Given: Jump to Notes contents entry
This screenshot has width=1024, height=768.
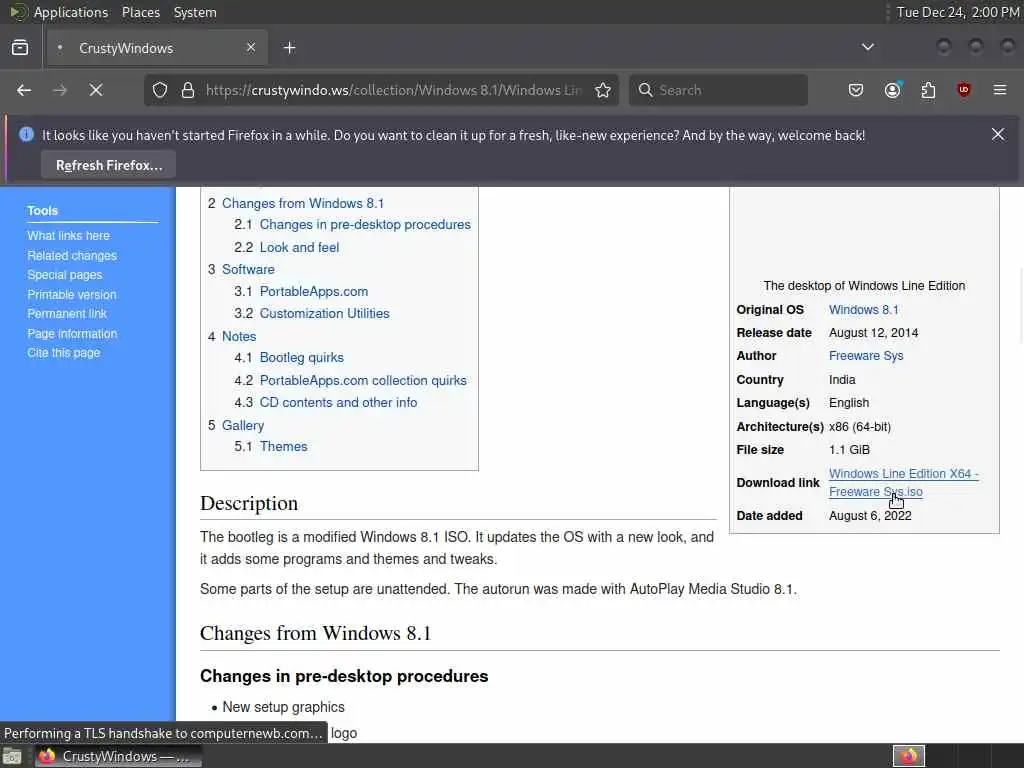Looking at the screenshot, I should click(x=239, y=336).
